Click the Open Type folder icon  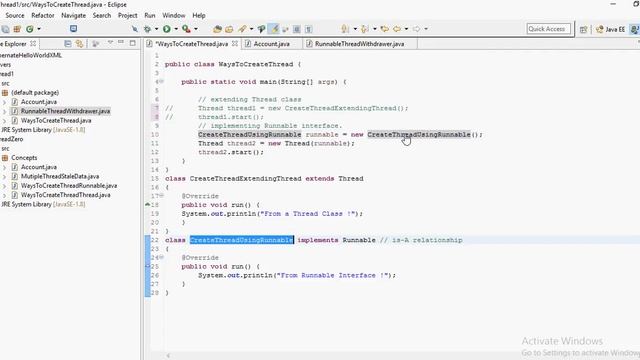(217, 29)
